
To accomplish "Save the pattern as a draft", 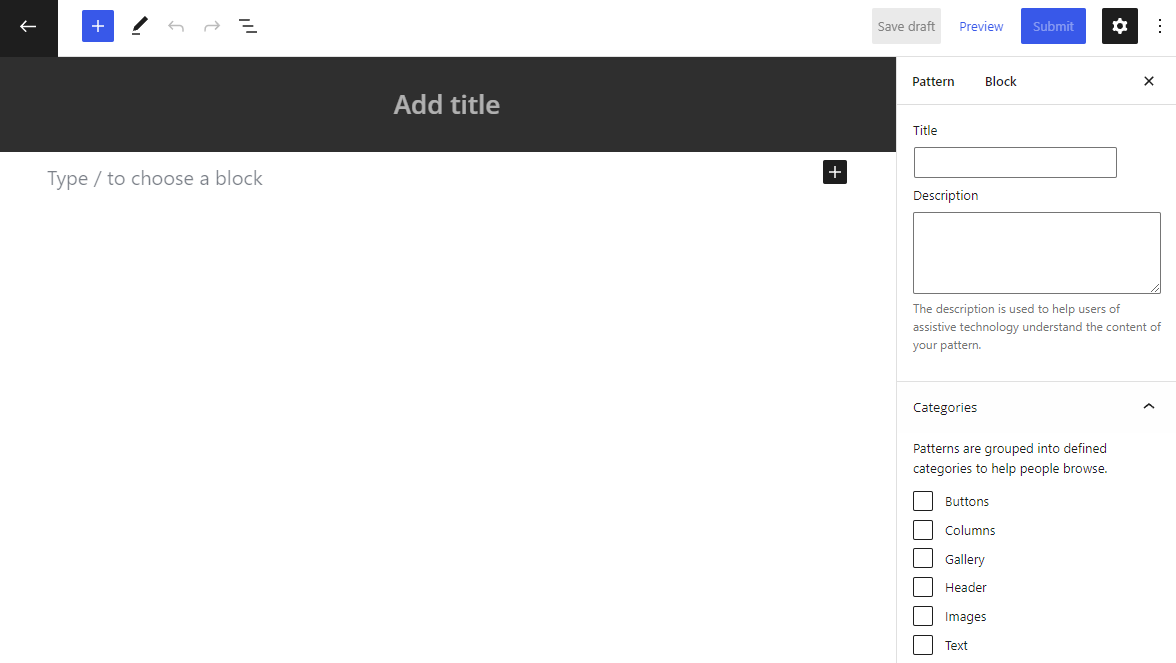I will coord(905,26).
